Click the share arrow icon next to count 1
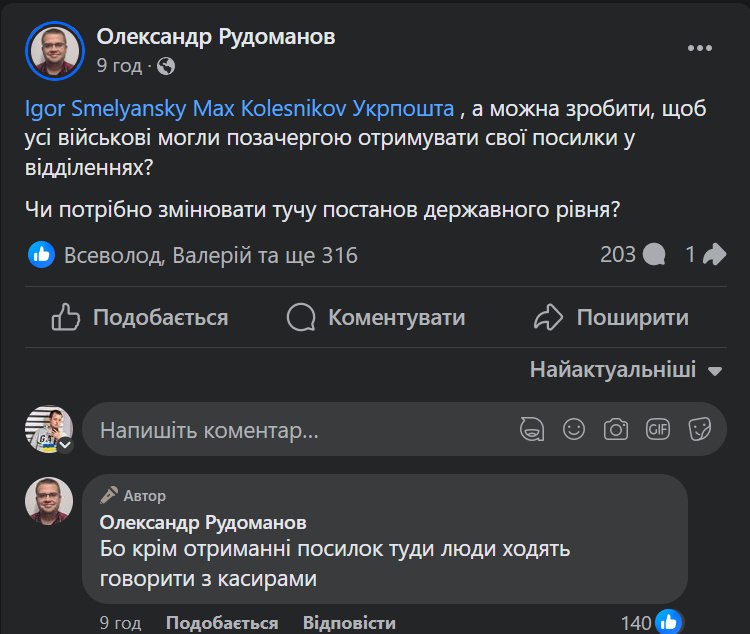Viewport: 750px width, 634px height. pyautogui.click(x=713, y=255)
